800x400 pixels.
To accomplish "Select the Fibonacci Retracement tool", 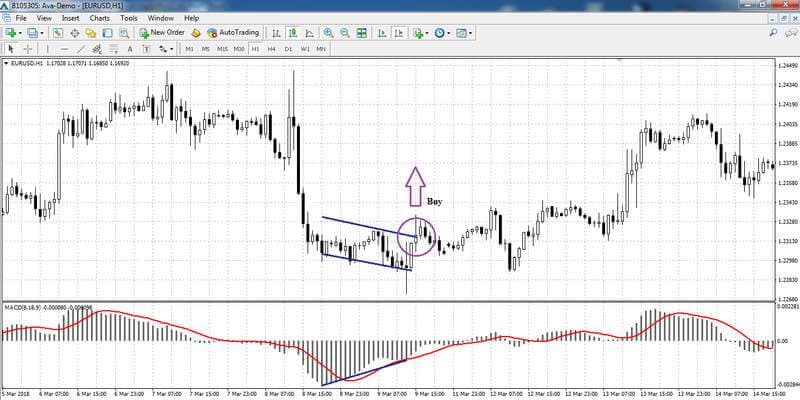I will coord(113,49).
